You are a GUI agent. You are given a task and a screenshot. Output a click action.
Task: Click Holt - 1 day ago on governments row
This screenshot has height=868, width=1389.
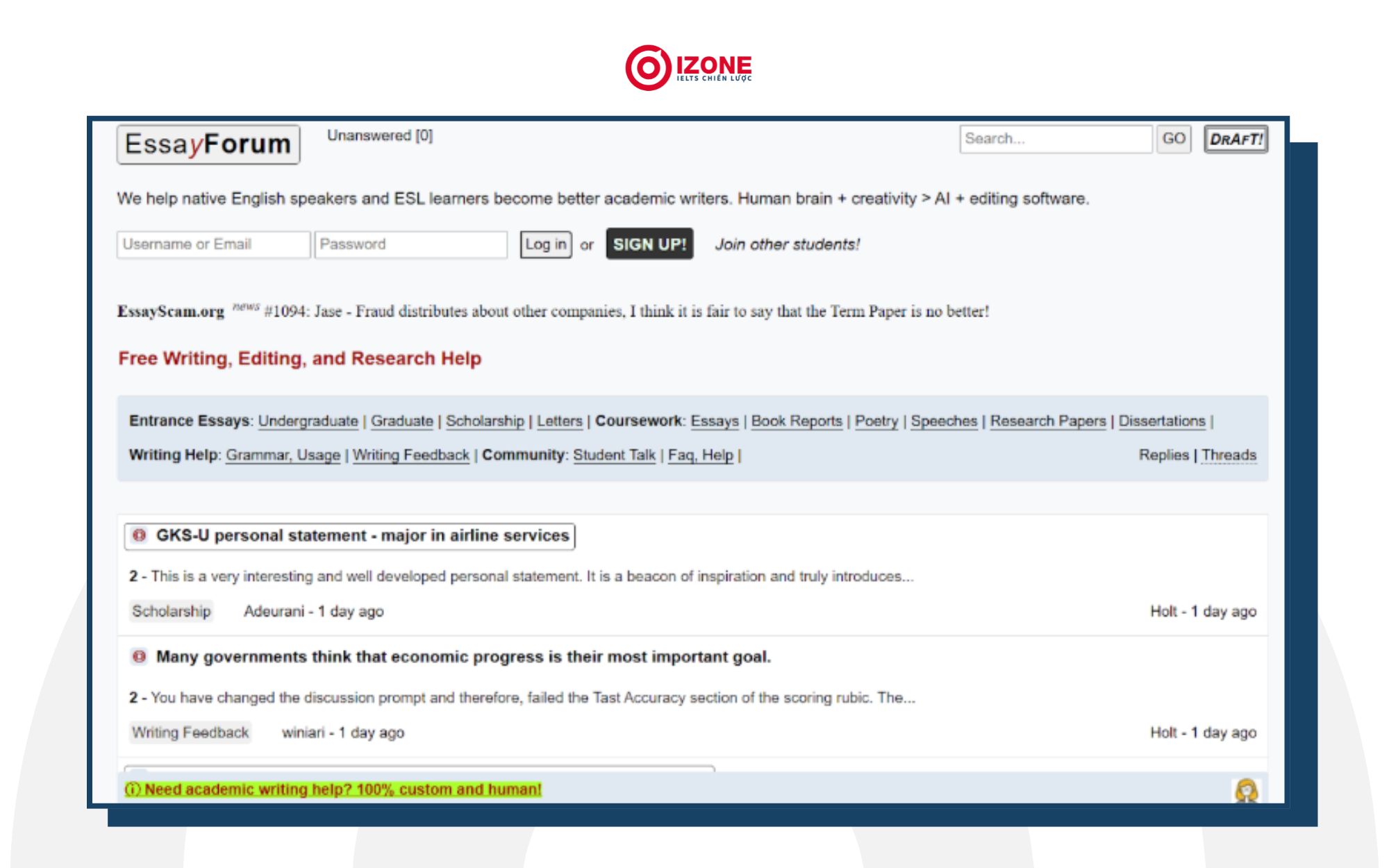pyautogui.click(x=1204, y=733)
